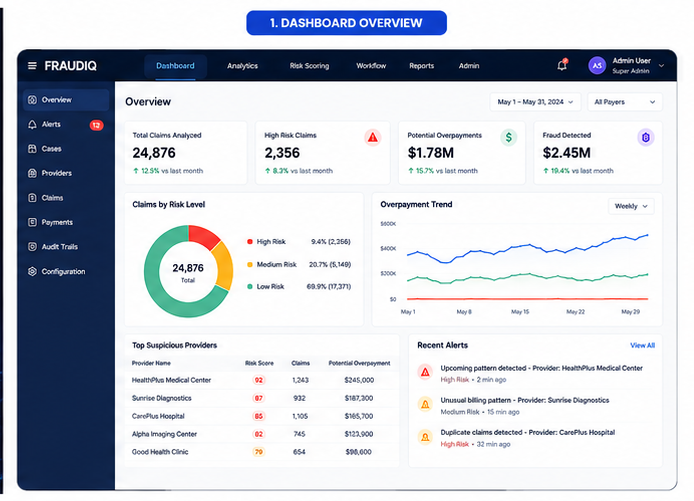Change the Weekly trend interval dropdown
The width and height of the screenshot is (694, 501).
(x=631, y=206)
